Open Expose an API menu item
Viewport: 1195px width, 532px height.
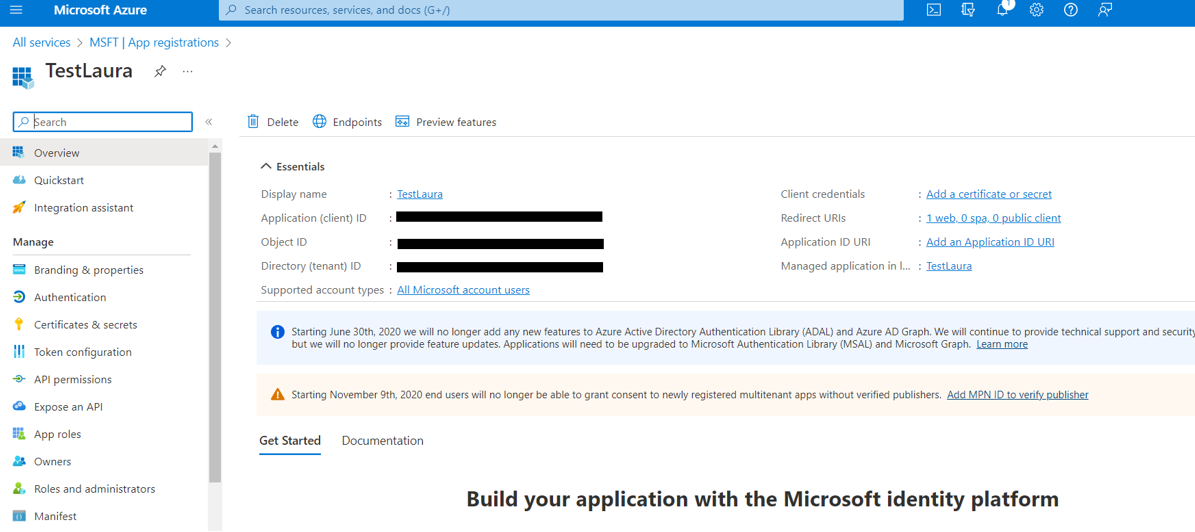[x=104, y=406]
